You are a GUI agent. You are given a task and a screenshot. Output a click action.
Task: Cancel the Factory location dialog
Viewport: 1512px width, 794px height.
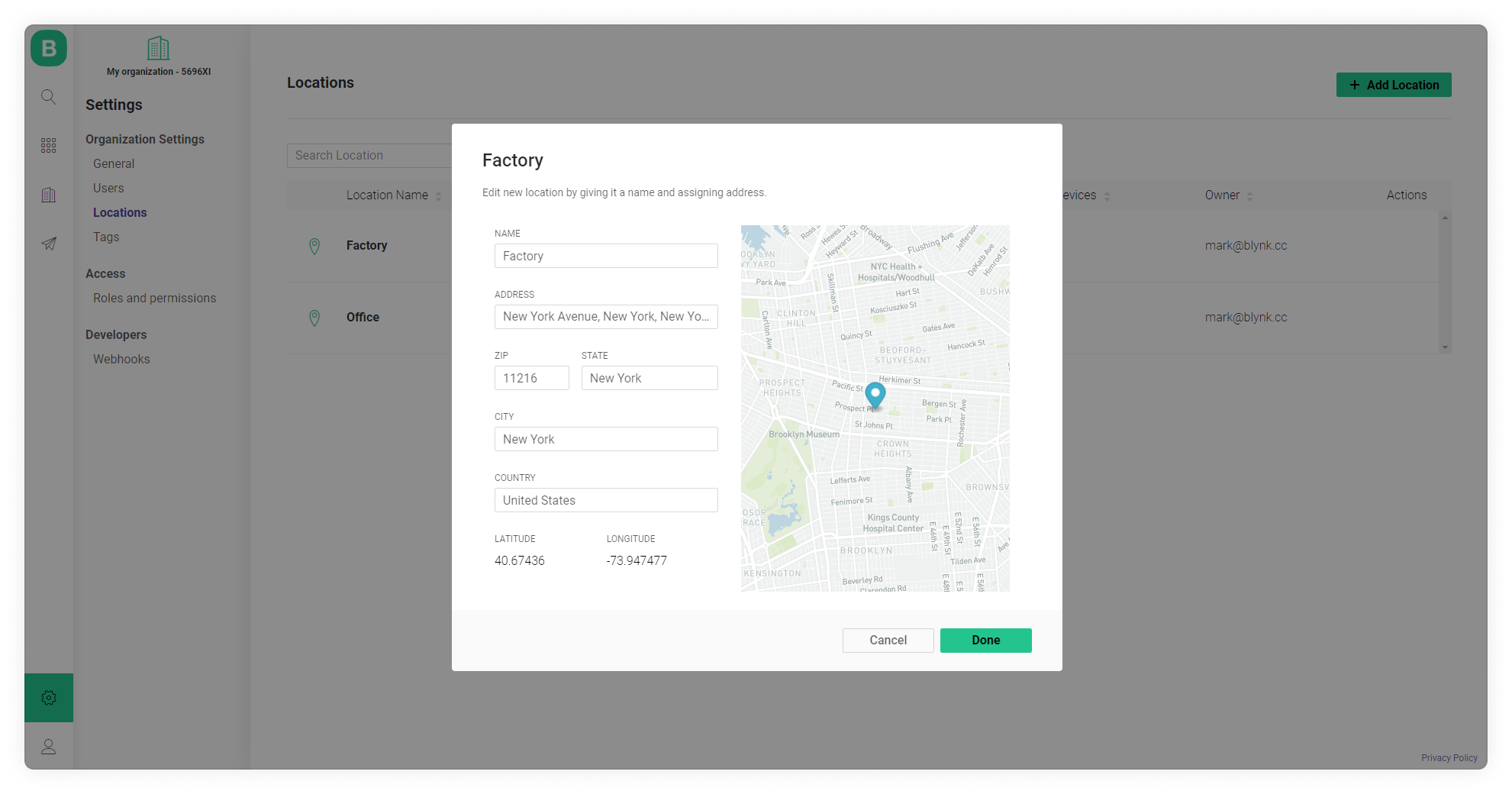coord(888,641)
